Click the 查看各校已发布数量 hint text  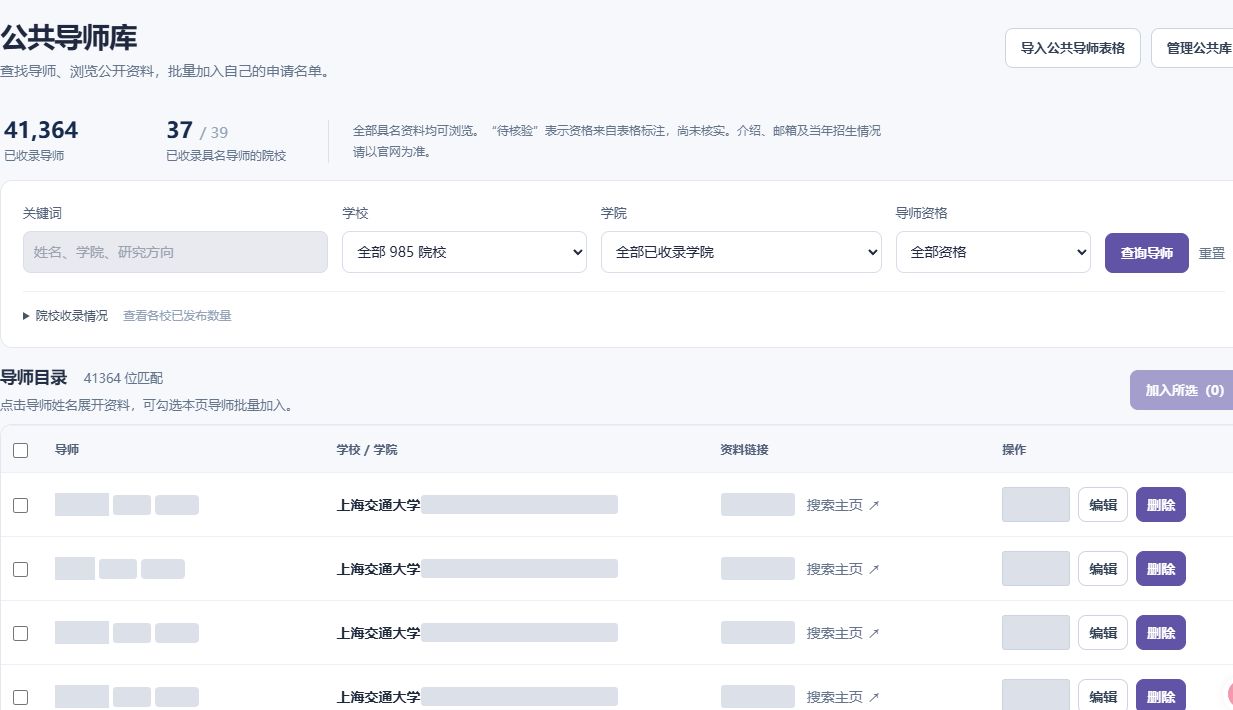(177, 315)
